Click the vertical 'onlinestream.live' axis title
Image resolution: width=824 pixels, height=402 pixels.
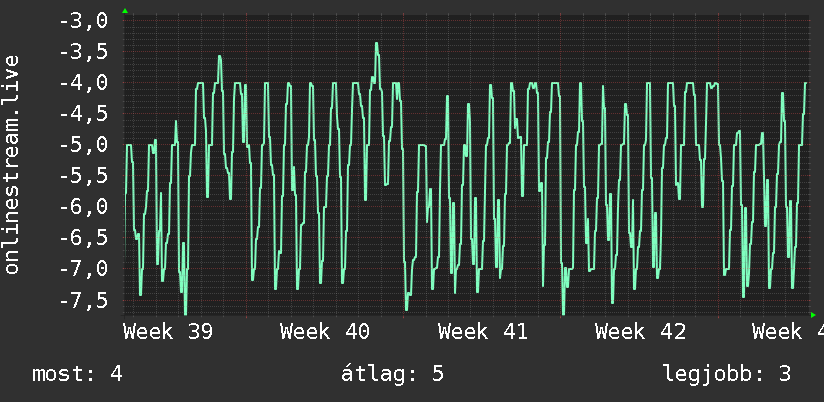[x=11, y=164]
